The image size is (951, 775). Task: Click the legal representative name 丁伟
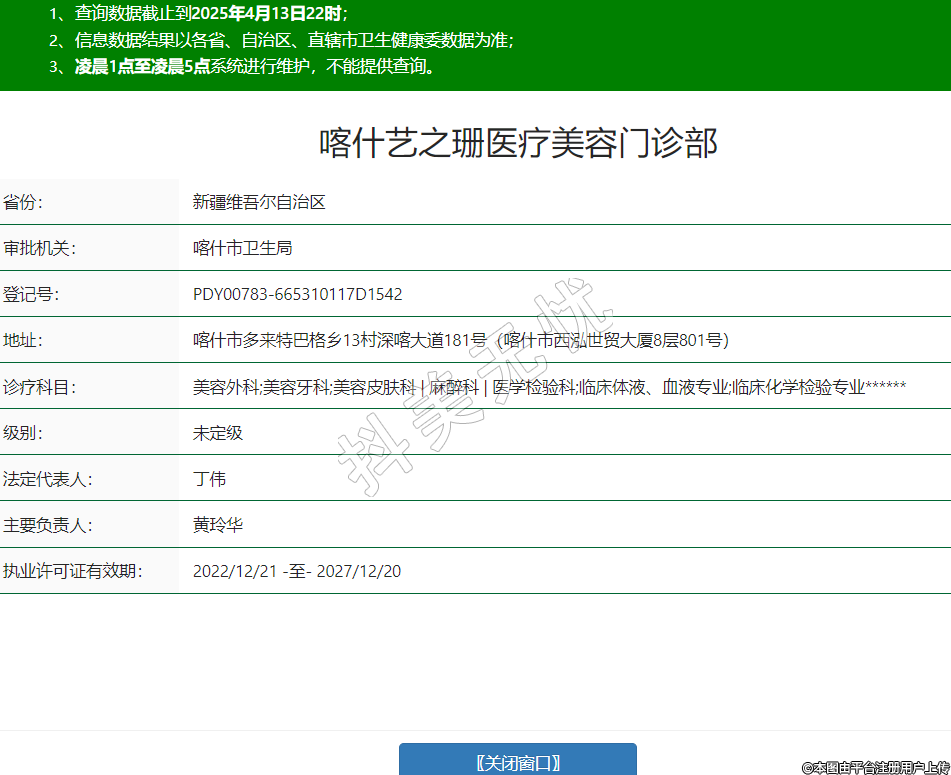click(209, 479)
